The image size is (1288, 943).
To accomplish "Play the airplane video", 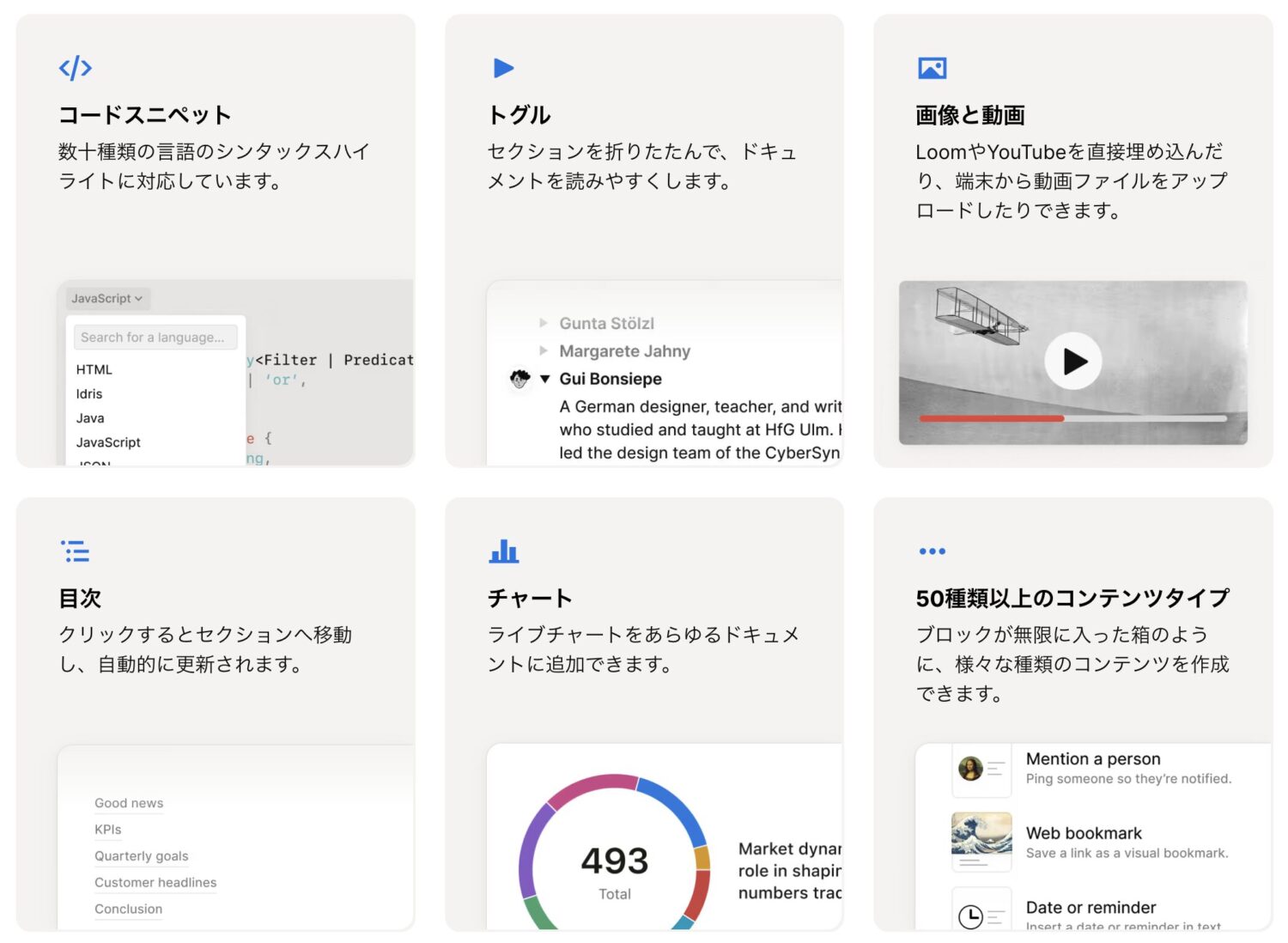I will [x=1073, y=362].
